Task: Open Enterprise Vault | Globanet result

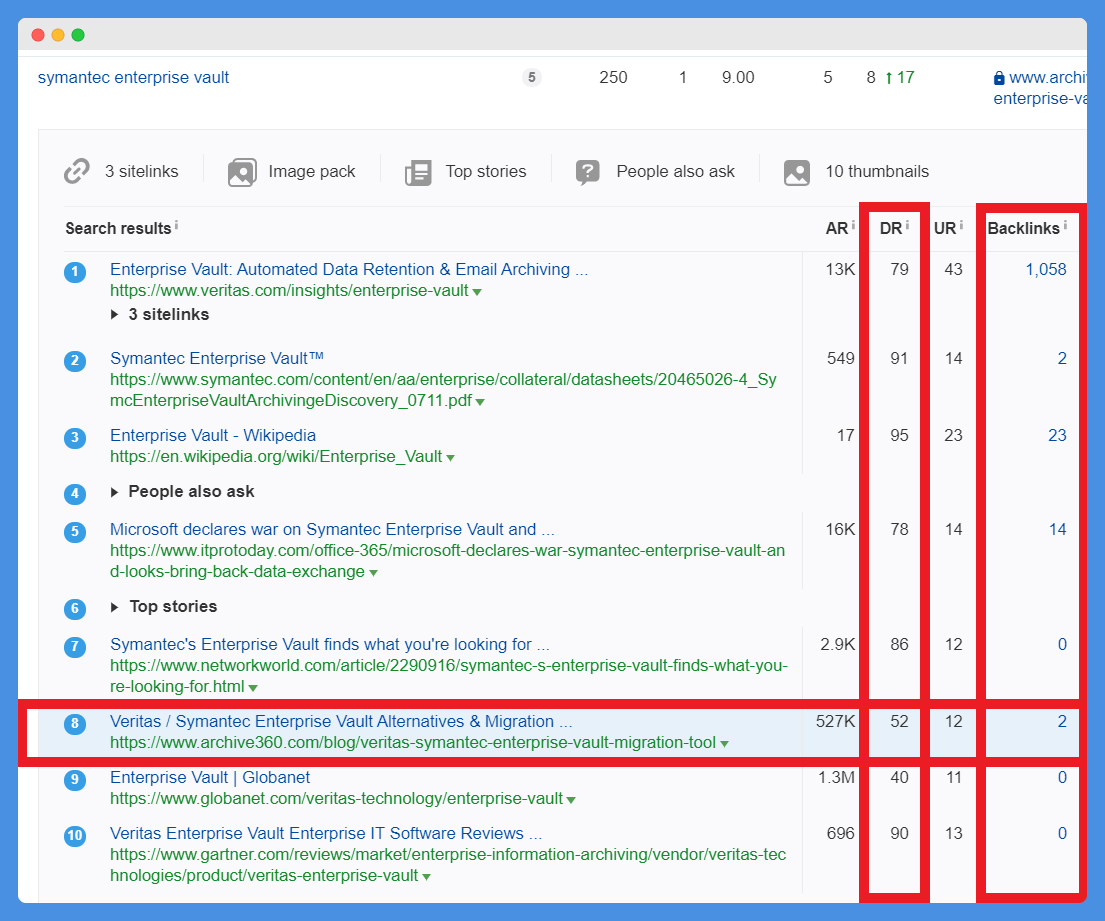Action: click(x=210, y=777)
